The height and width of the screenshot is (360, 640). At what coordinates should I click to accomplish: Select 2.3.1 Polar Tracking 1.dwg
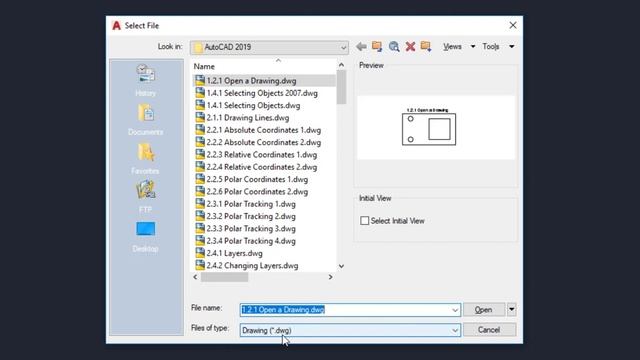[x=251, y=204]
